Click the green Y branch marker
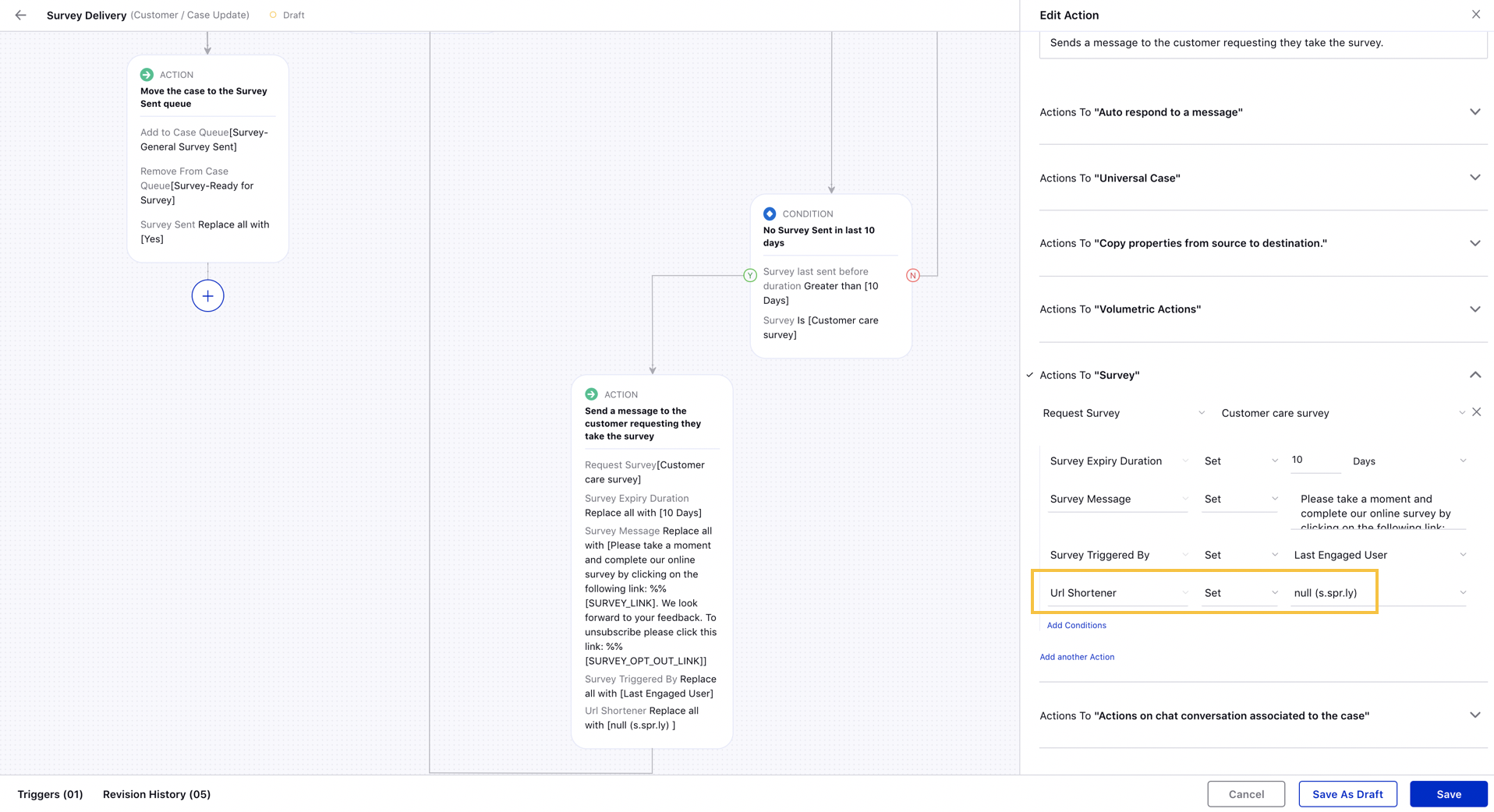Viewport: 1494px width, 812px height. pos(749,275)
